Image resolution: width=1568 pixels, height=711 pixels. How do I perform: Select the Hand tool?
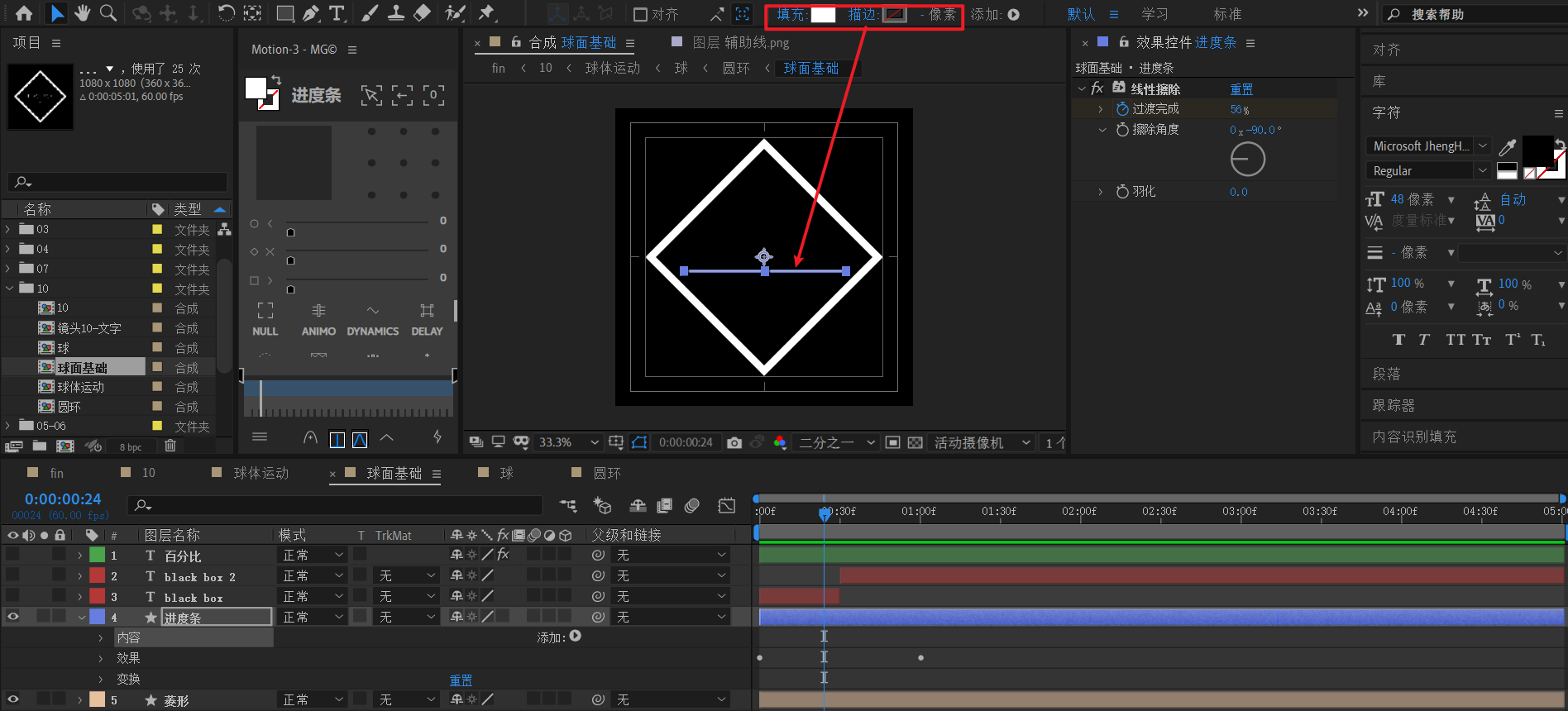(x=83, y=13)
